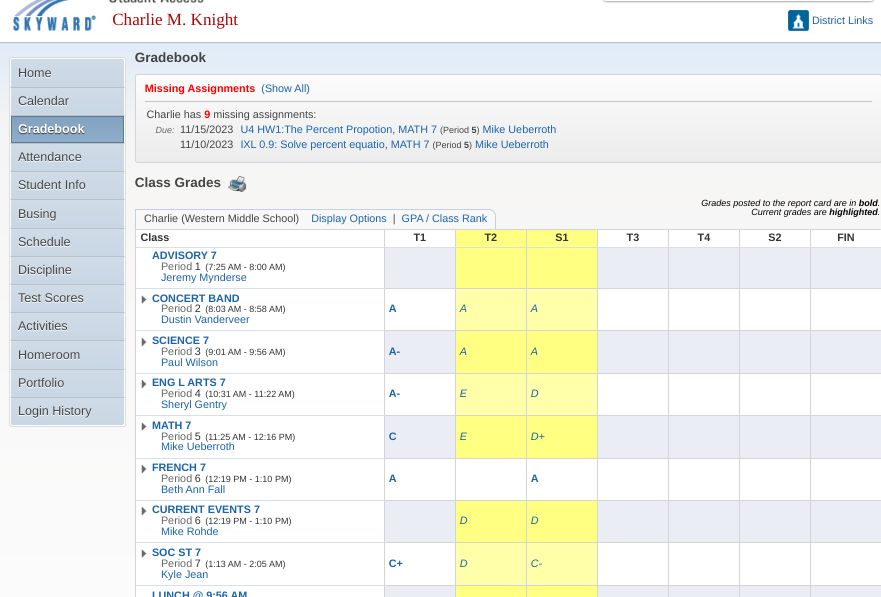881x597 pixels.
Task: Select the Charlie (Western Middle School) tab
Action: 221,219
